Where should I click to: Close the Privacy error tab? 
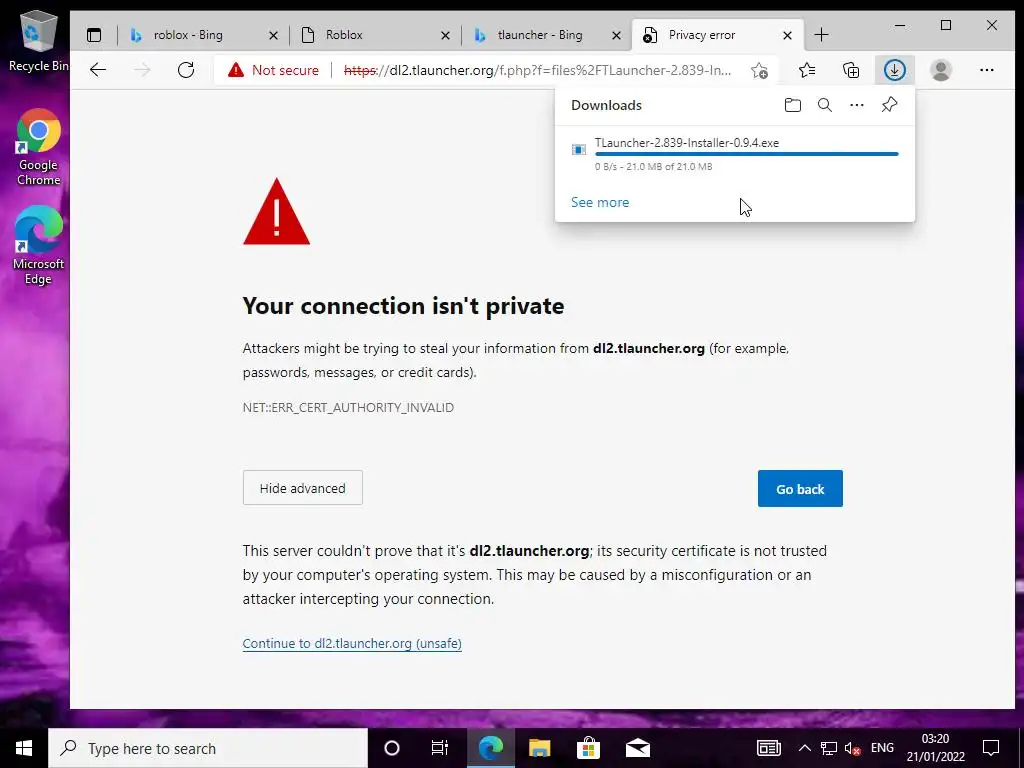[788, 35]
